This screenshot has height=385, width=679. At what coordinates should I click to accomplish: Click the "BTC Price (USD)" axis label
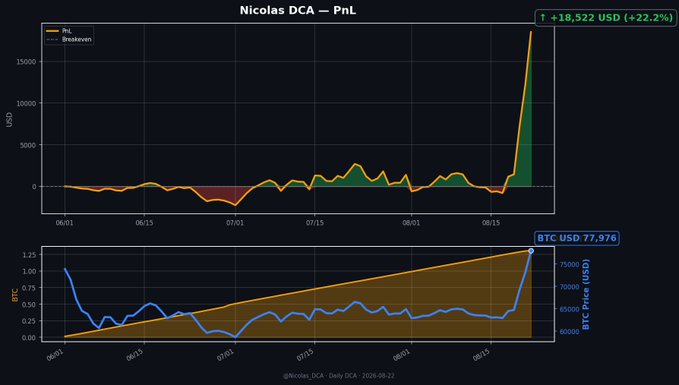click(x=586, y=294)
